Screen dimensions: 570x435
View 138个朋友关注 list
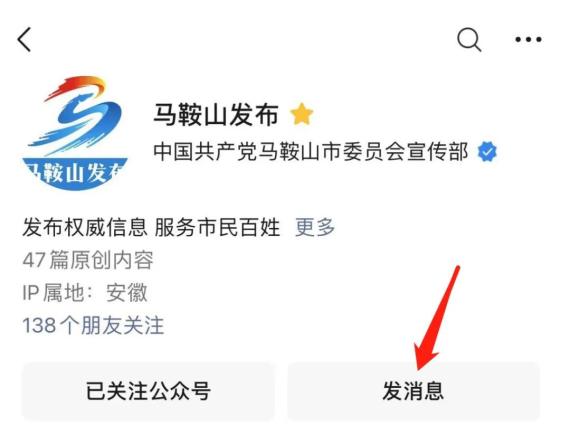click(93, 325)
